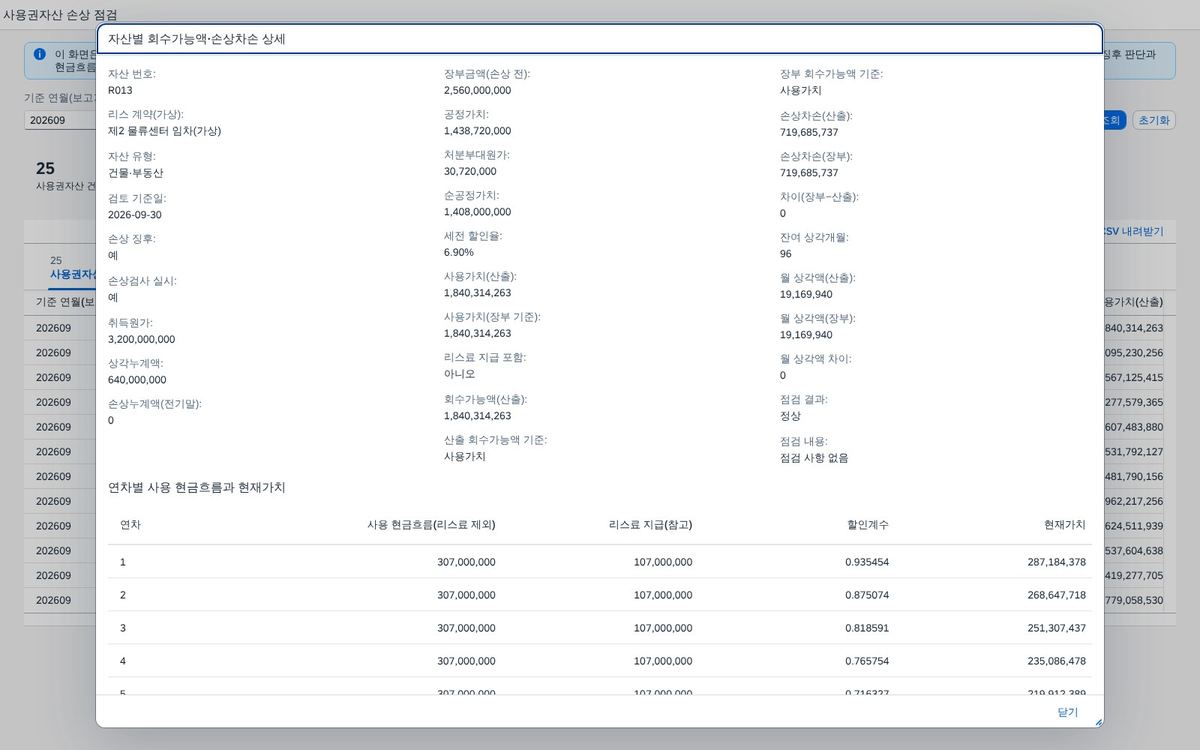Click the 취득원가 value 3,200,000,000
Image resolution: width=1200 pixels, height=750 pixels.
click(x=141, y=339)
